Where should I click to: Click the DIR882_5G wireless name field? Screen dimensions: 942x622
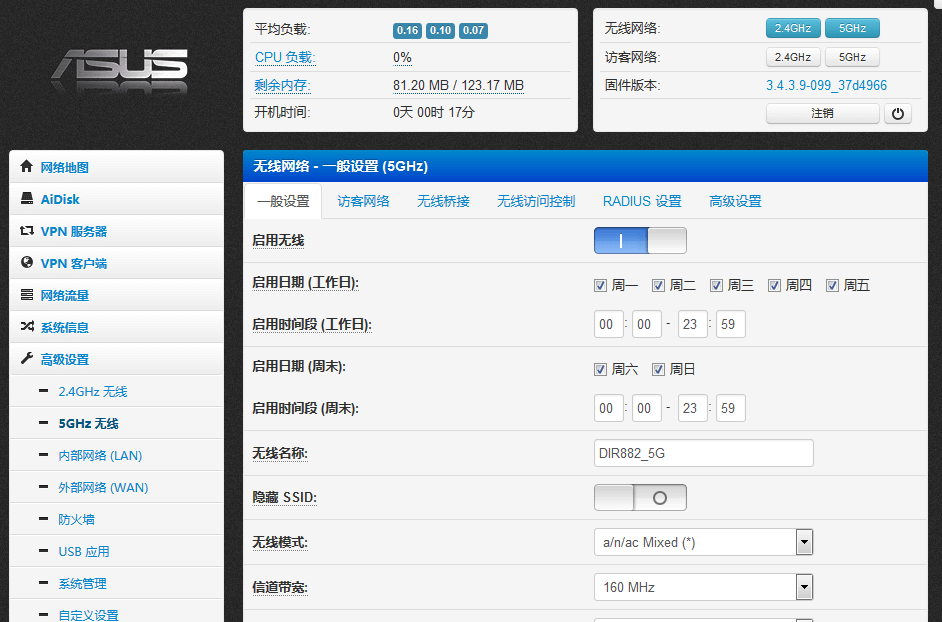pyautogui.click(x=703, y=452)
